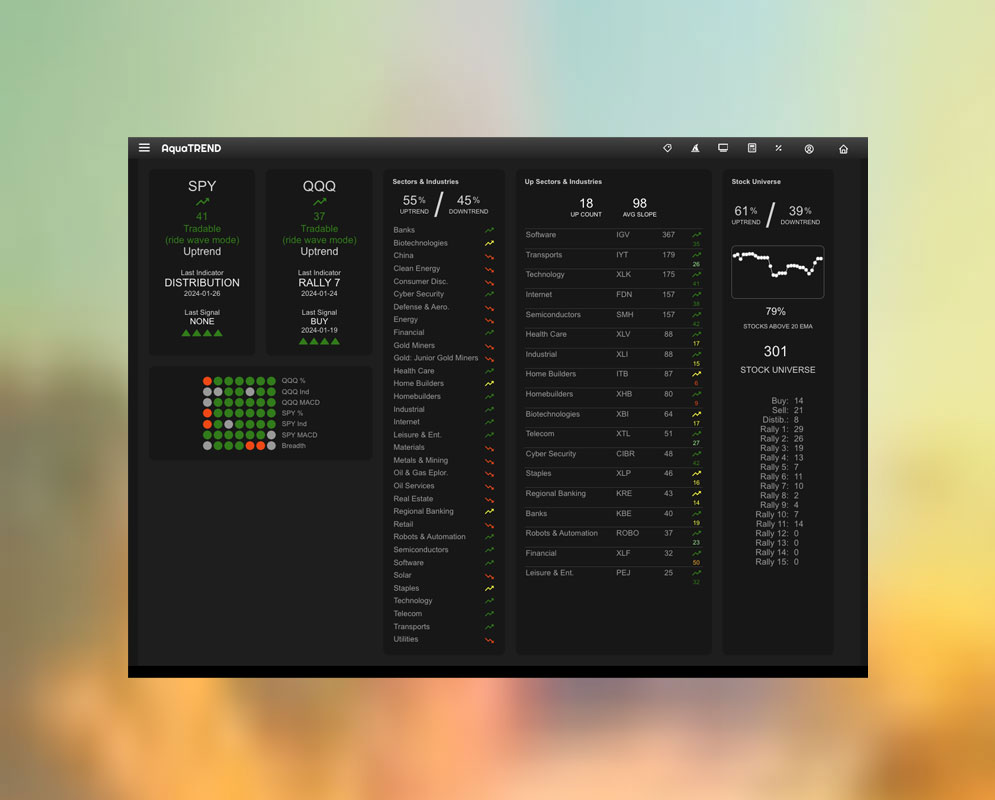Click the SMH ticker in Semiconductors row
This screenshot has height=800, width=995.
[x=624, y=315]
